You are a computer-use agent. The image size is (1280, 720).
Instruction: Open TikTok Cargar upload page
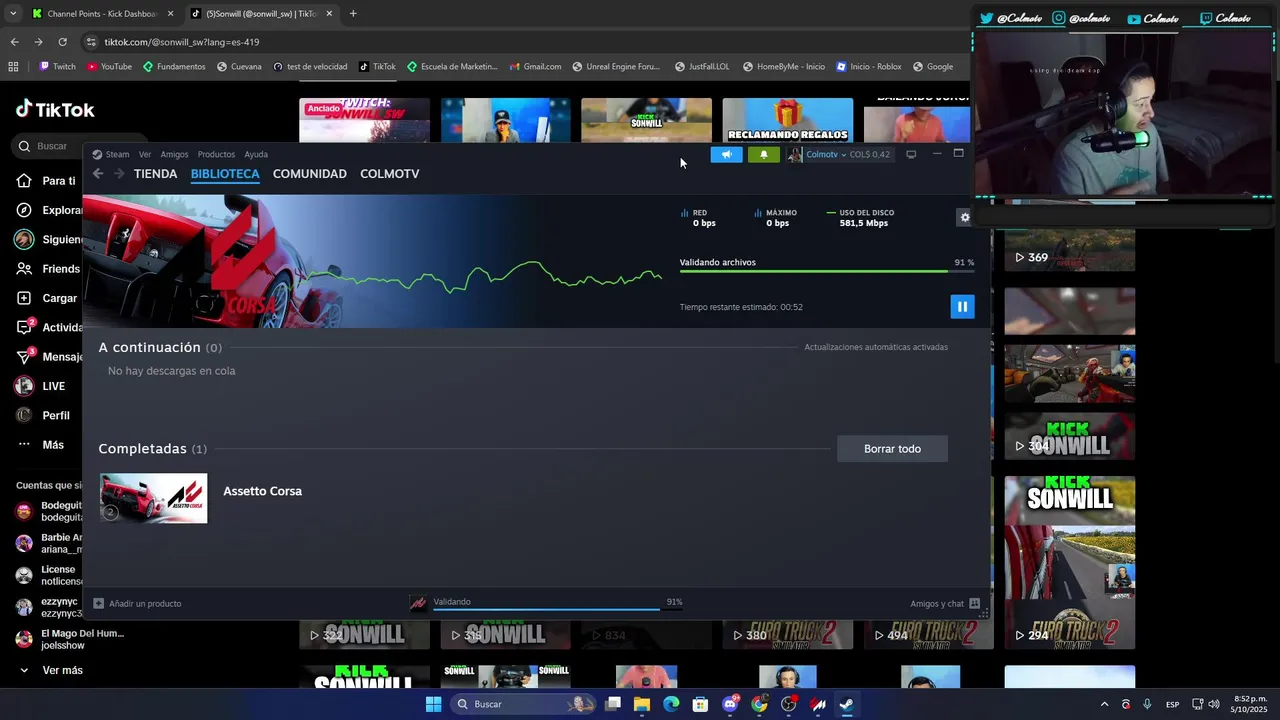(x=47, y=298)
